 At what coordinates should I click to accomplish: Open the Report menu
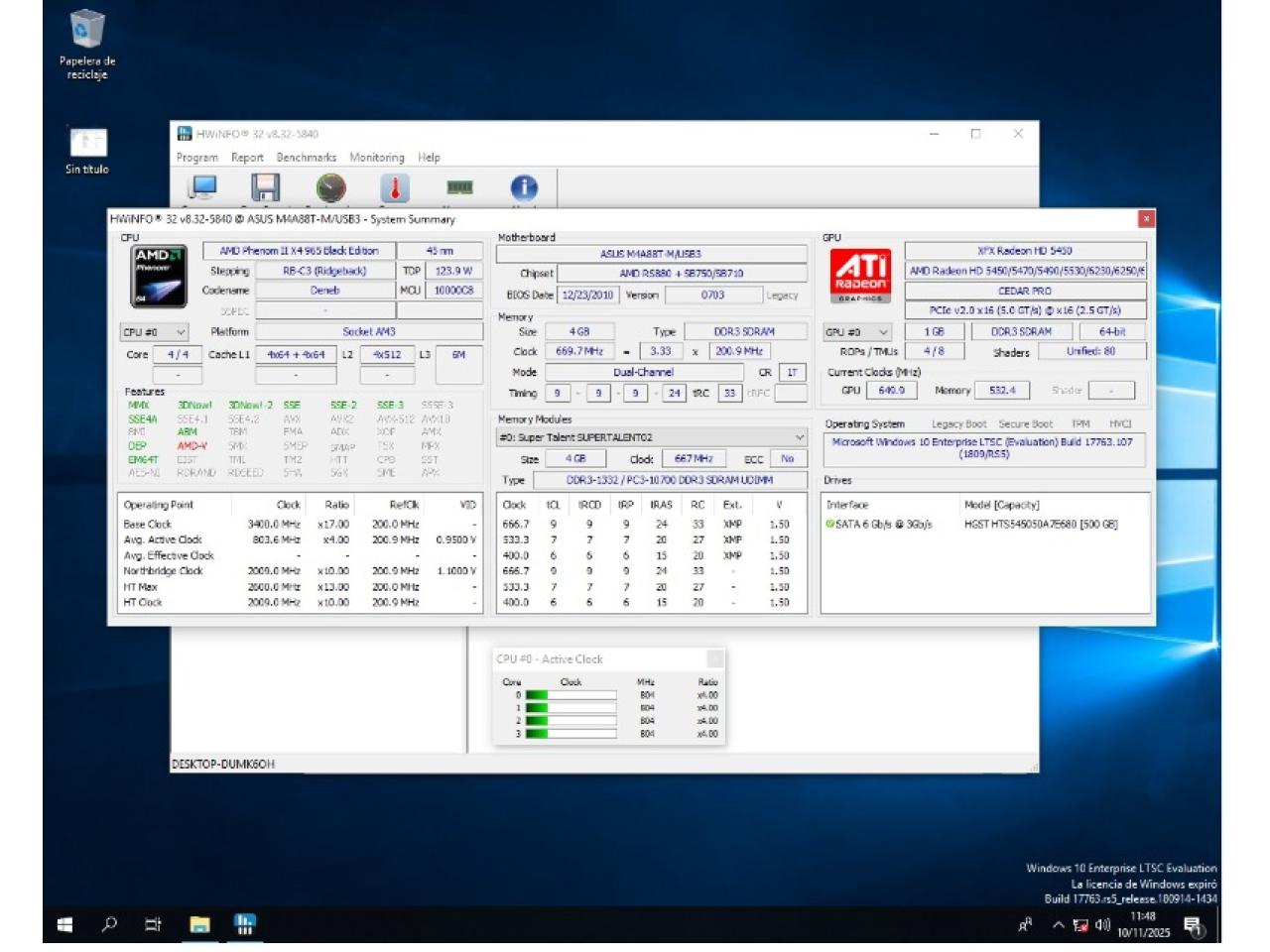coord(247,158)
